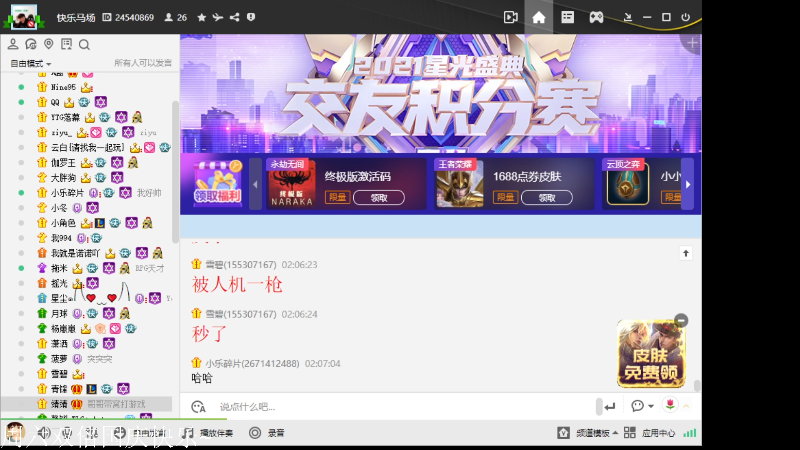Select highlighted user 猪猪 row
Viewport: 800px width, 450px height.
click(87, 404)
